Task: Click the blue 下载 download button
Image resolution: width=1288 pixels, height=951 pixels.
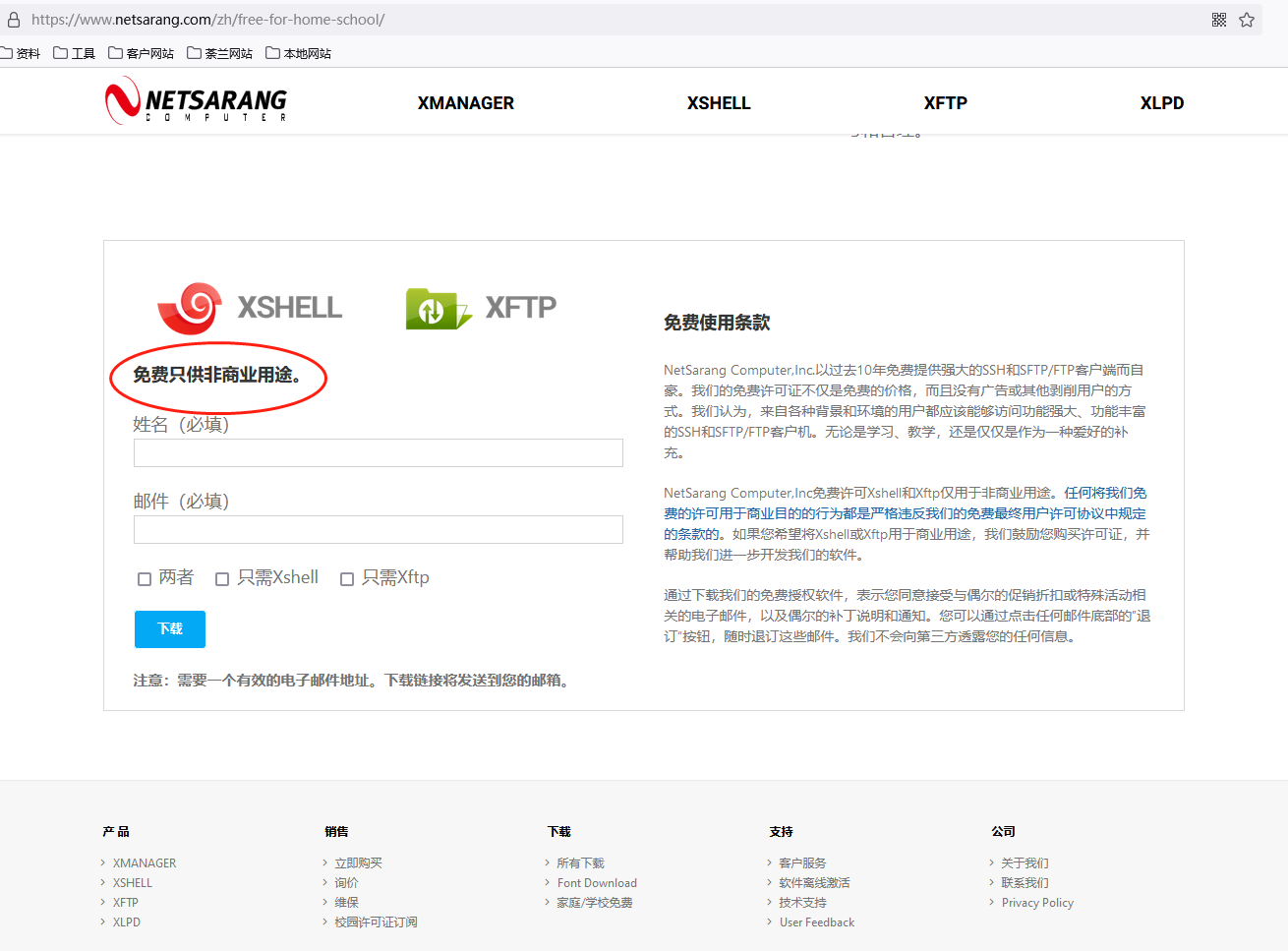Action: tap(170, 629)
